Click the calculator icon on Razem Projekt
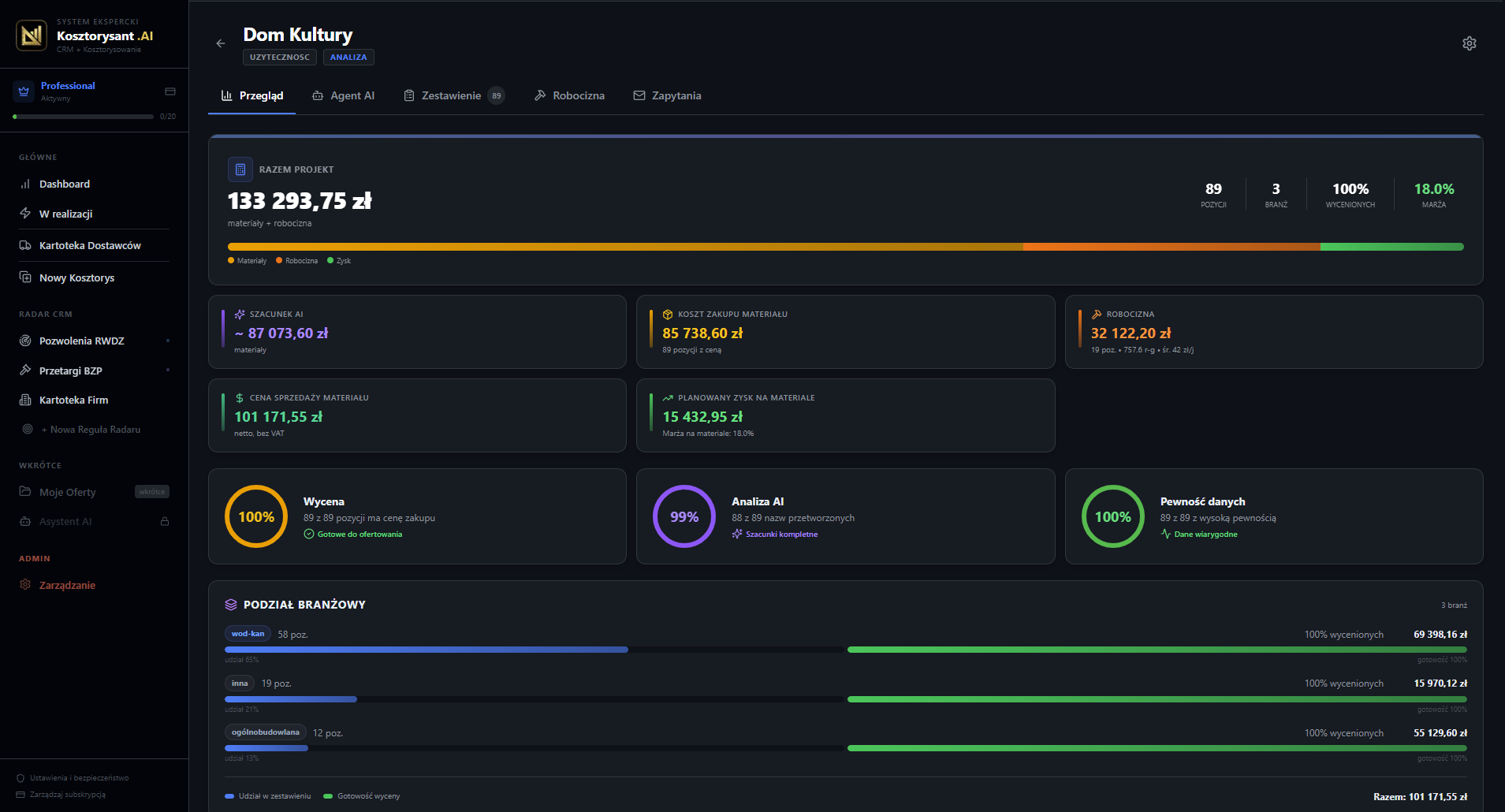1505x812 pixels. point(239,169)
